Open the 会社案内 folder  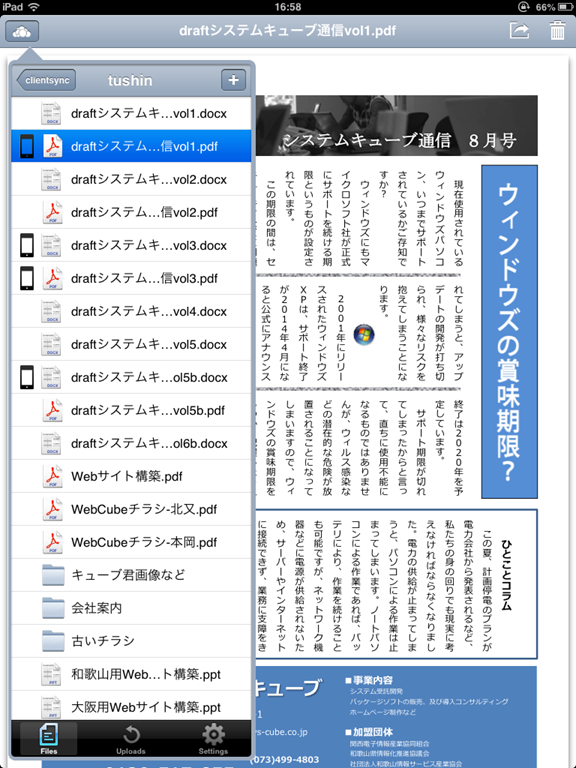pos(131,608)
